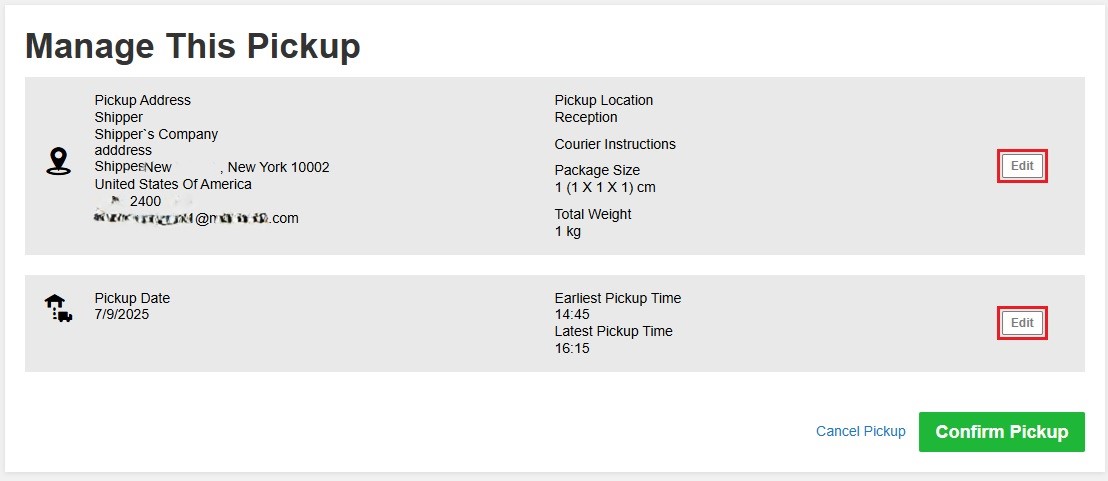
Task: Edit the pickup address details
Action: click(1022, 166)
